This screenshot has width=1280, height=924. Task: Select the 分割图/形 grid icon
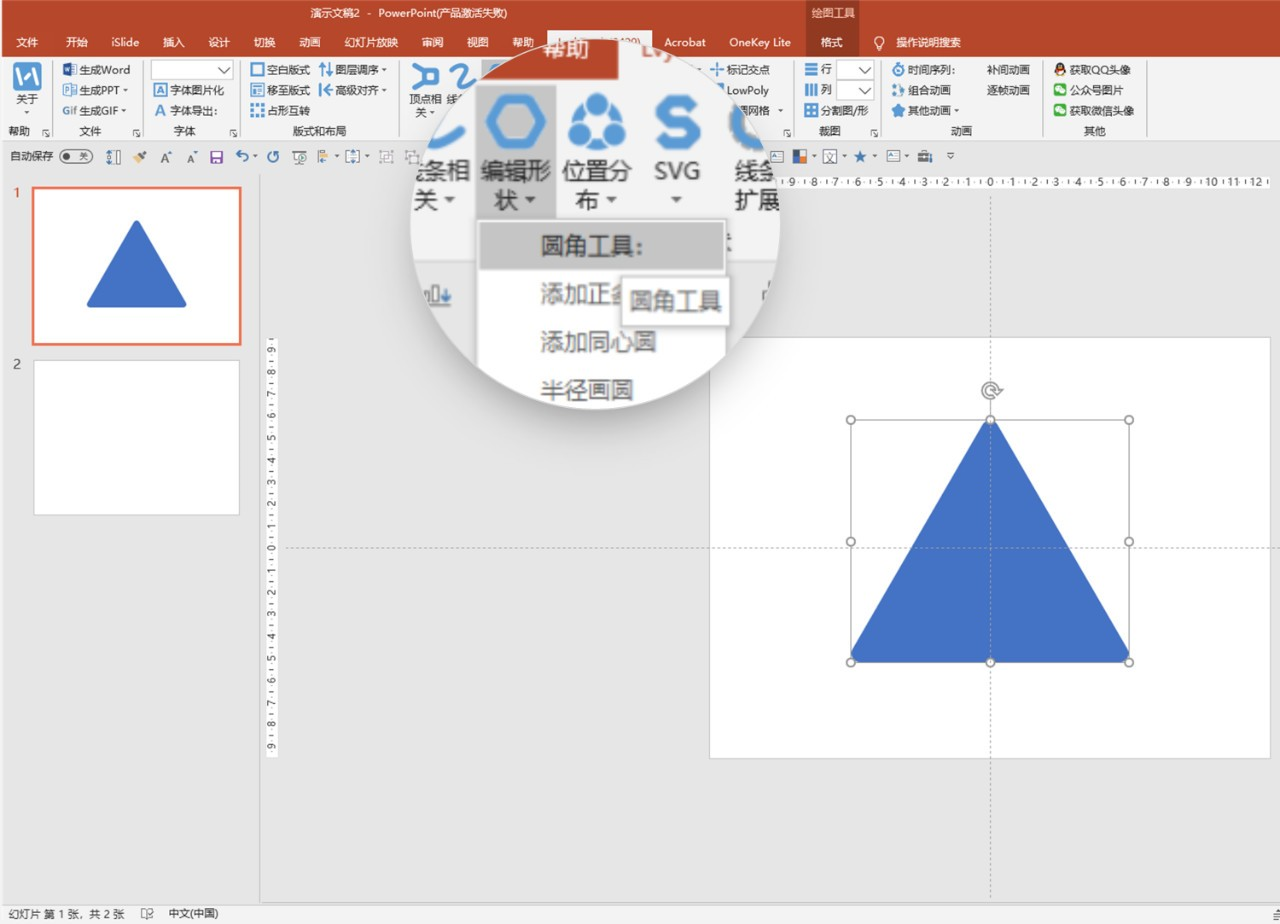[811, 110]
